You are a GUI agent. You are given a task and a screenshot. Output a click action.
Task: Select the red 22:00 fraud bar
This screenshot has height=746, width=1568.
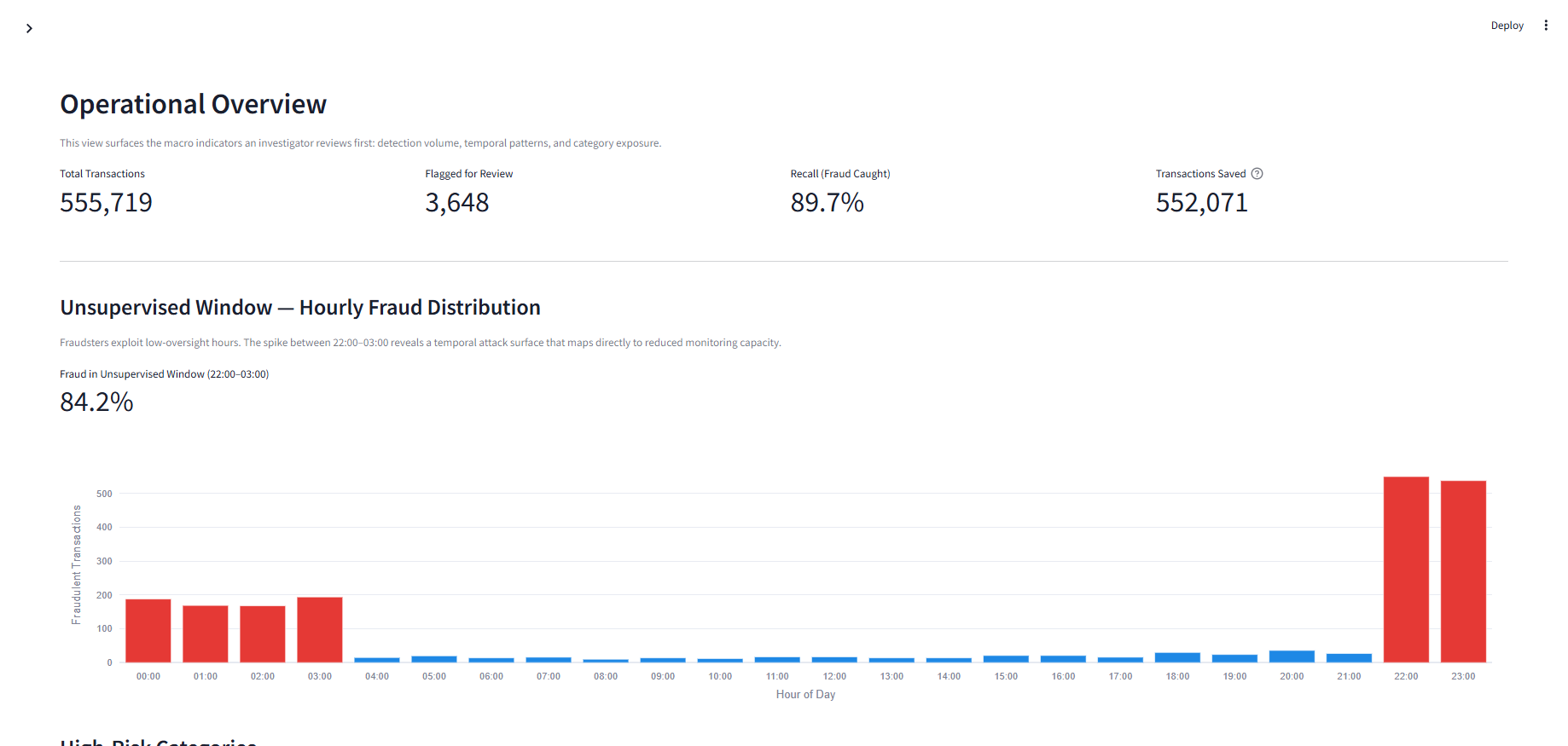1406,569
